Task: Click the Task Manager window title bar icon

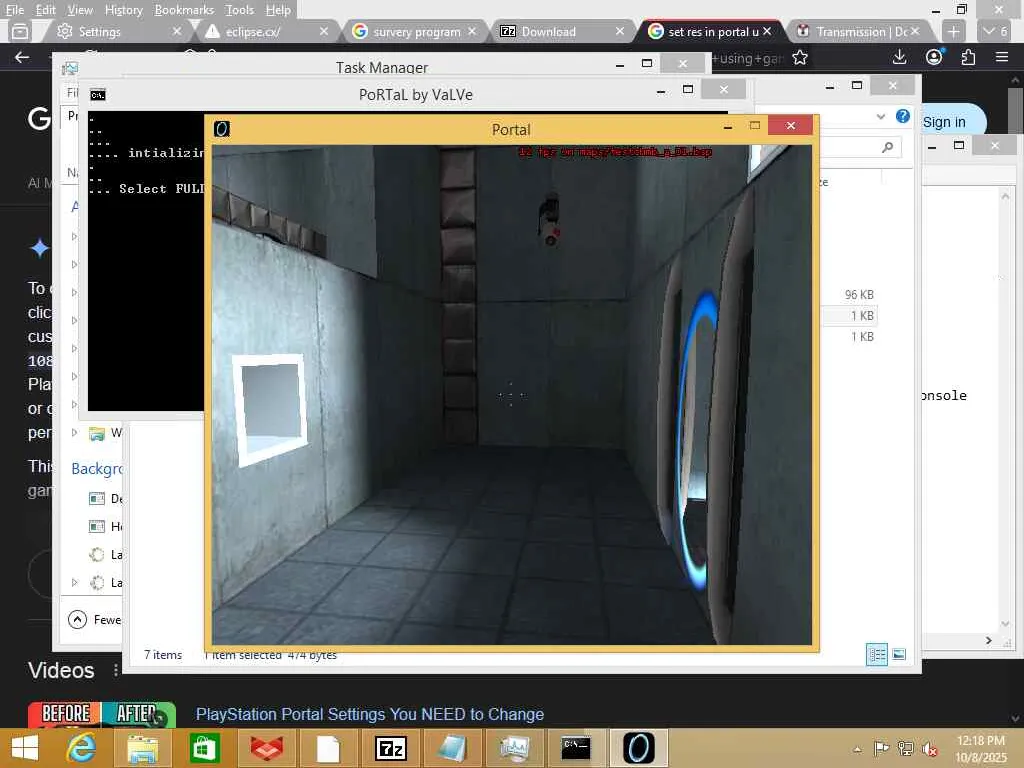Action: click(70, 68)
